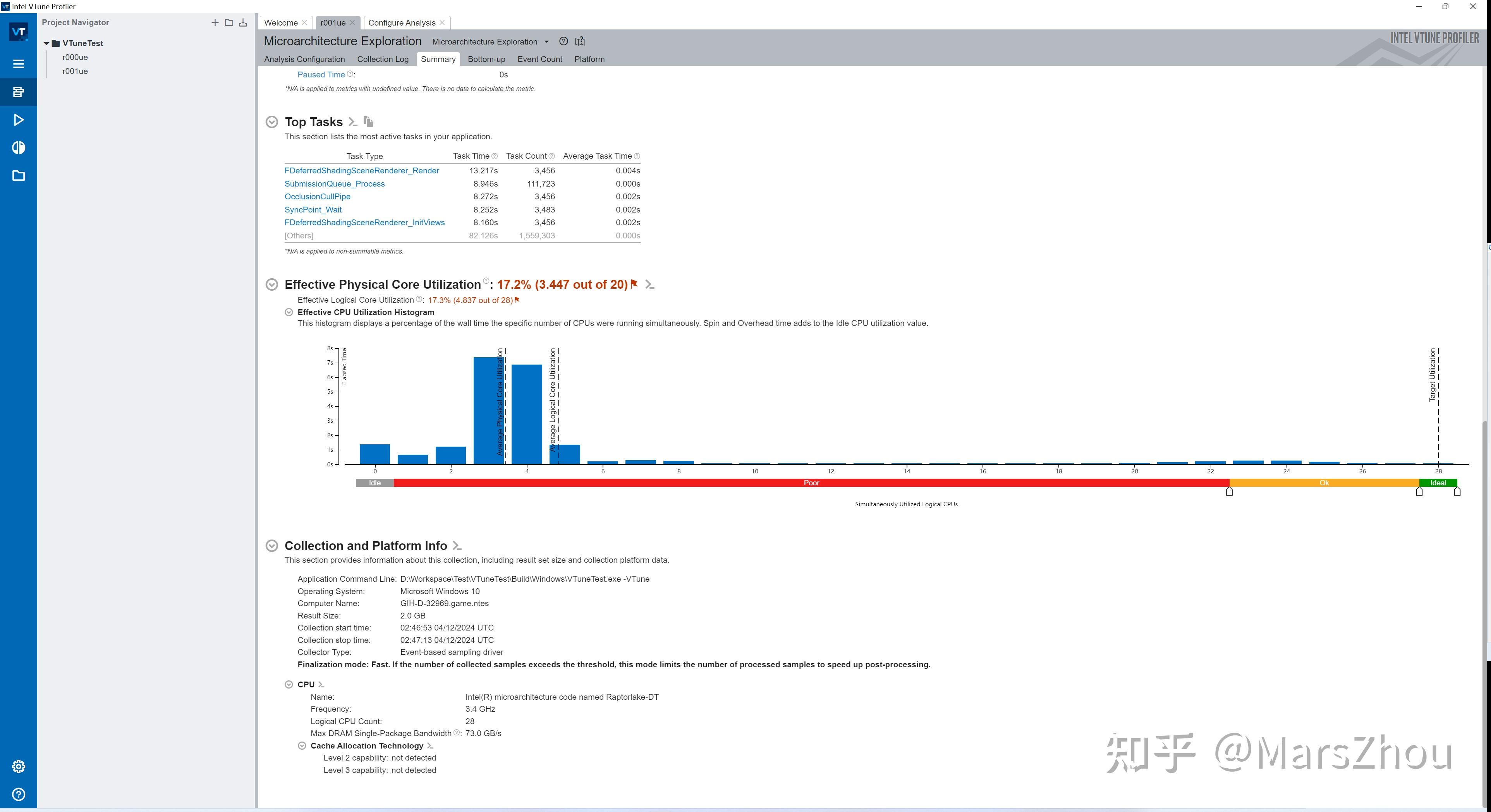This screenshot has height=812, width=1491.
Task: Click the Ok/Ideal threshold slider handle
Action: (1419, 492)
